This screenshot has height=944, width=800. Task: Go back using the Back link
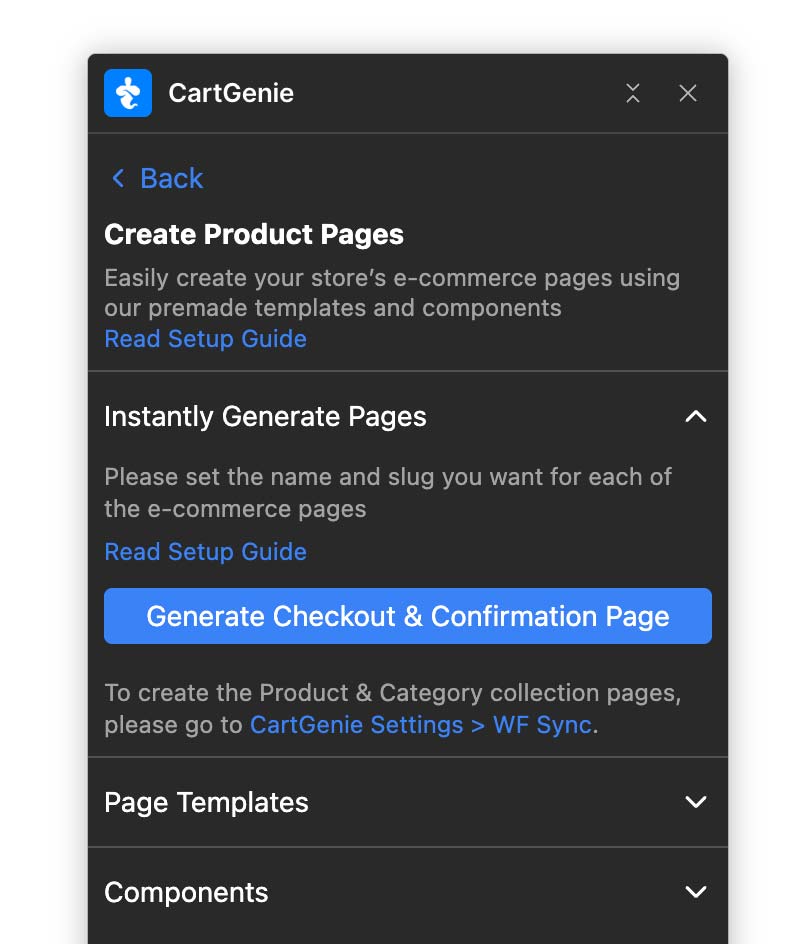point(158,178)
